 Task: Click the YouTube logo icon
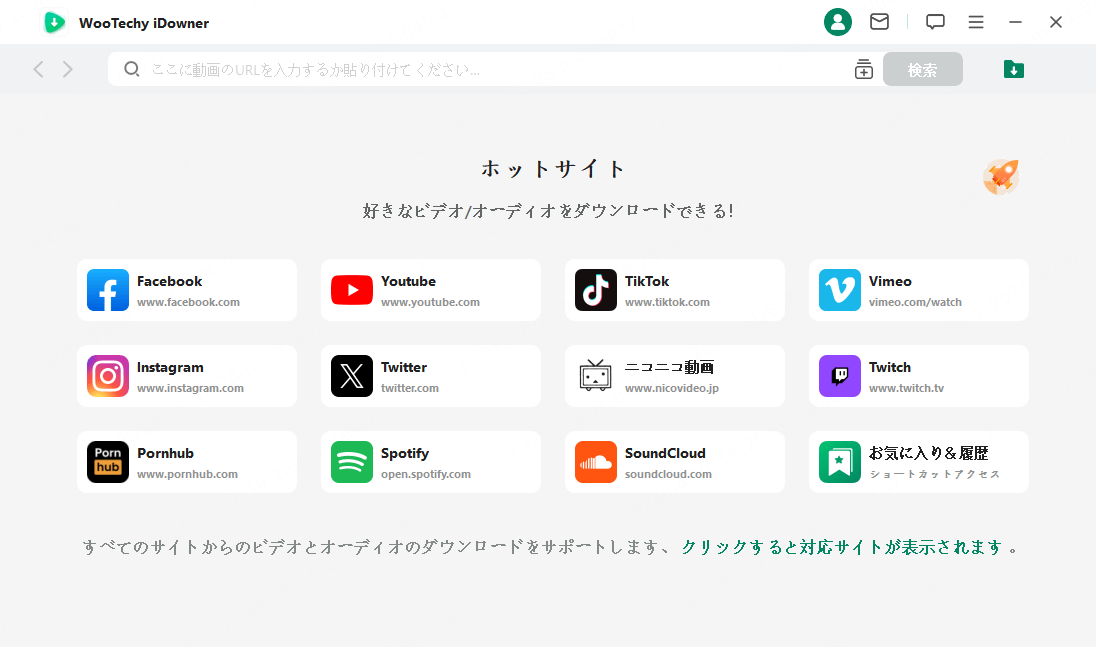point(352,290)
